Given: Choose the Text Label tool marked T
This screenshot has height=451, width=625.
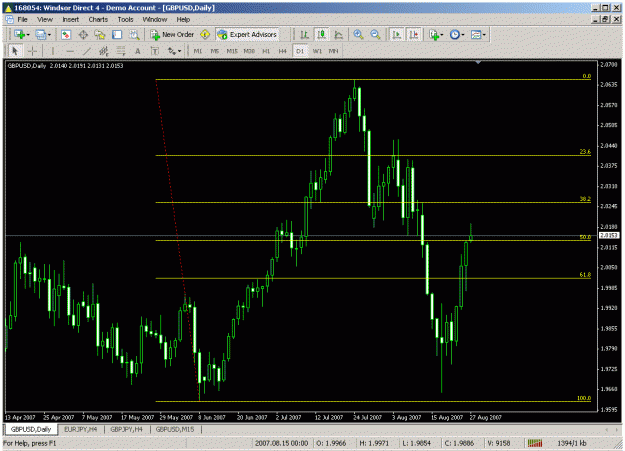Looking at the screenshot, I should [155, 51].
